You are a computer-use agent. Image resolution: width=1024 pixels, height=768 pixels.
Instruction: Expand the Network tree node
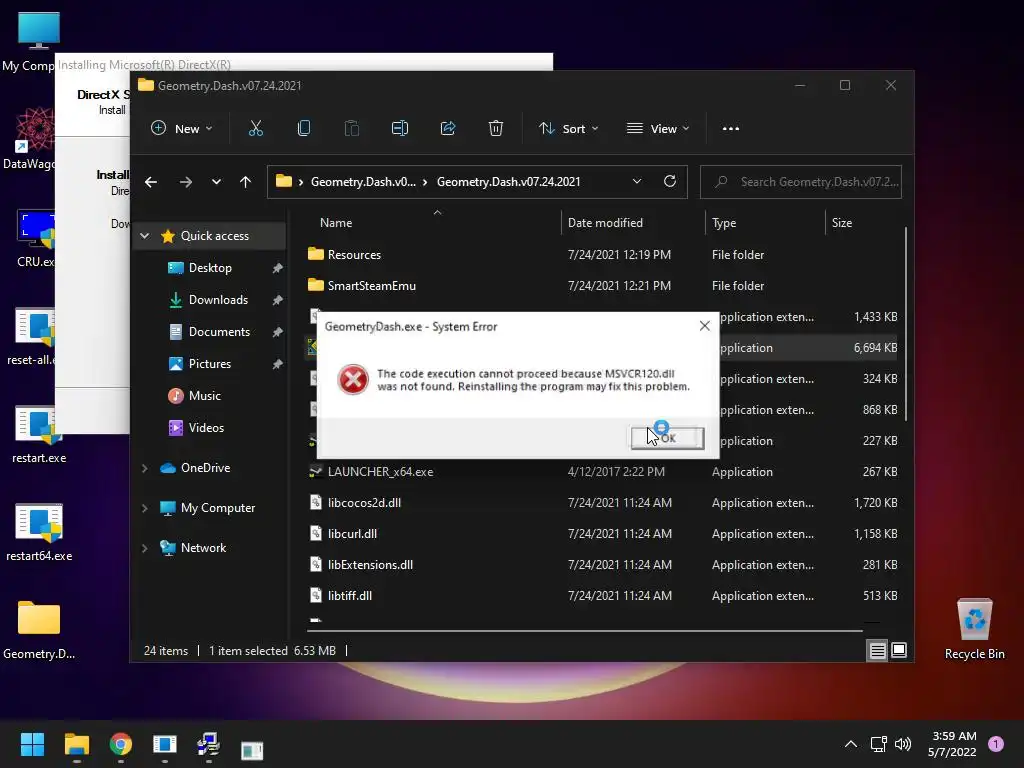tap(144, 548)
